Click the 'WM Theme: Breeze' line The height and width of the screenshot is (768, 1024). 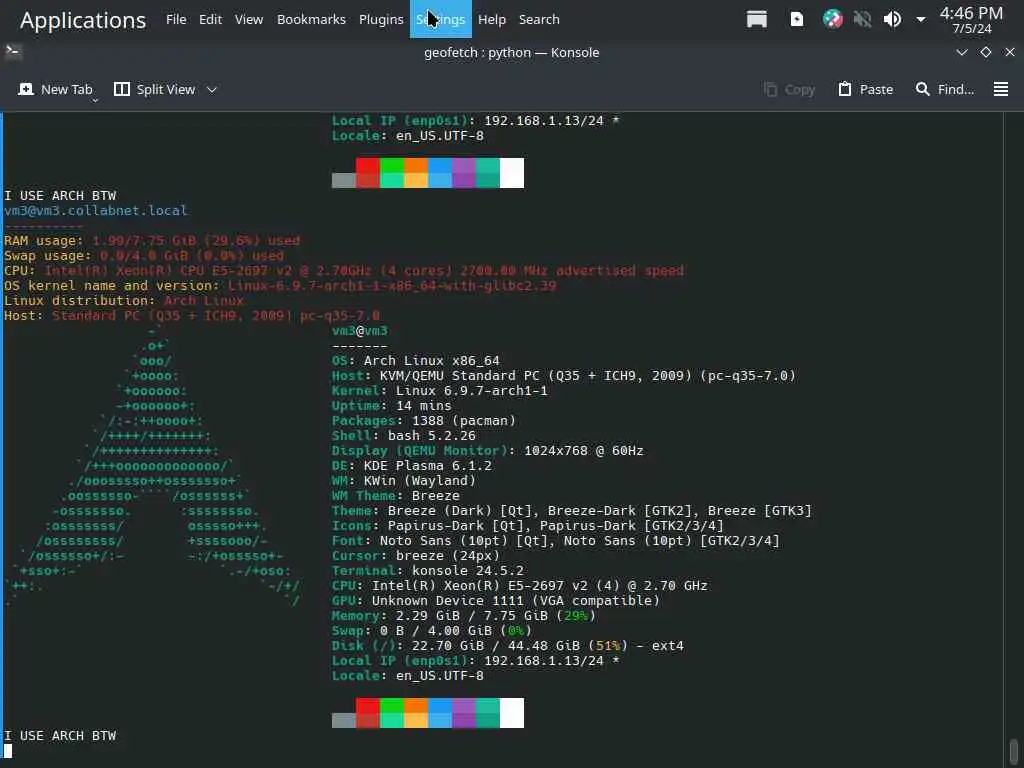395,496
